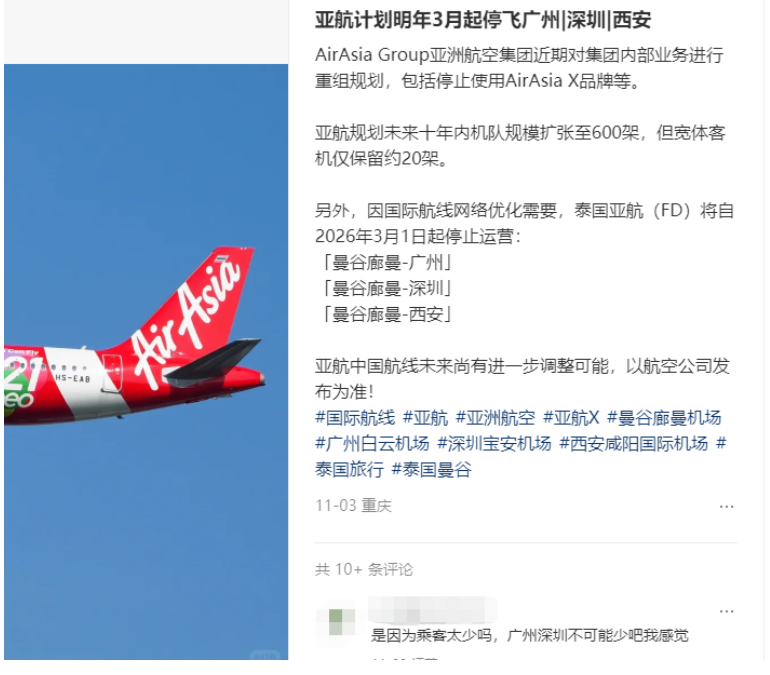Open hashtag #亚航X

(571, 418)
